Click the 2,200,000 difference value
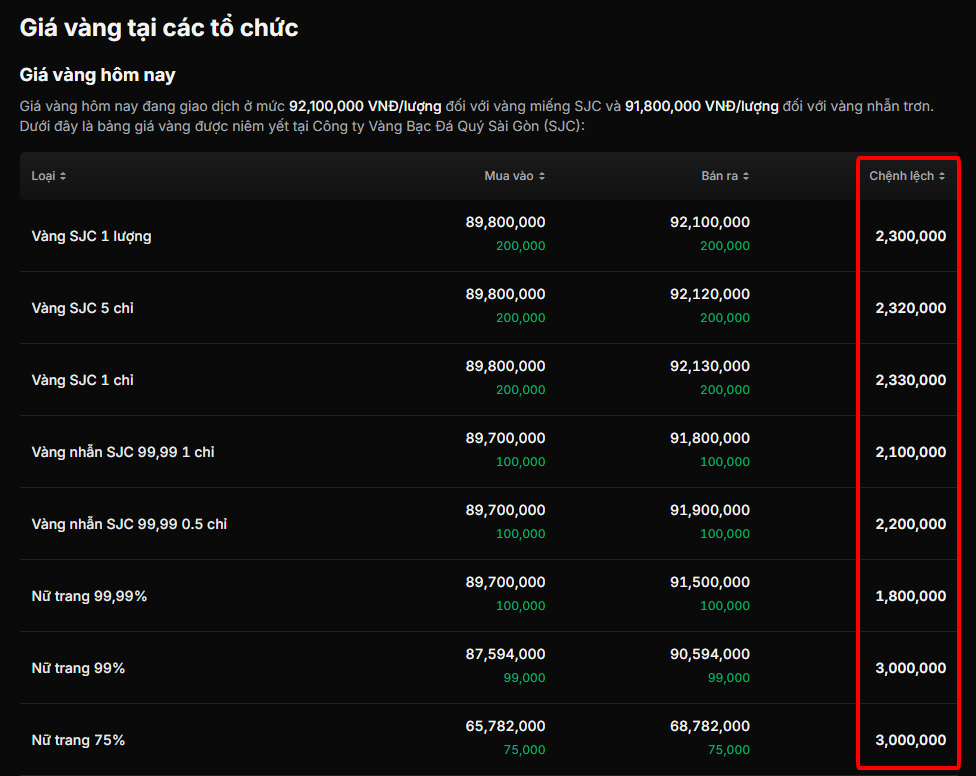 pyautogui.click(x=911, y=524)
